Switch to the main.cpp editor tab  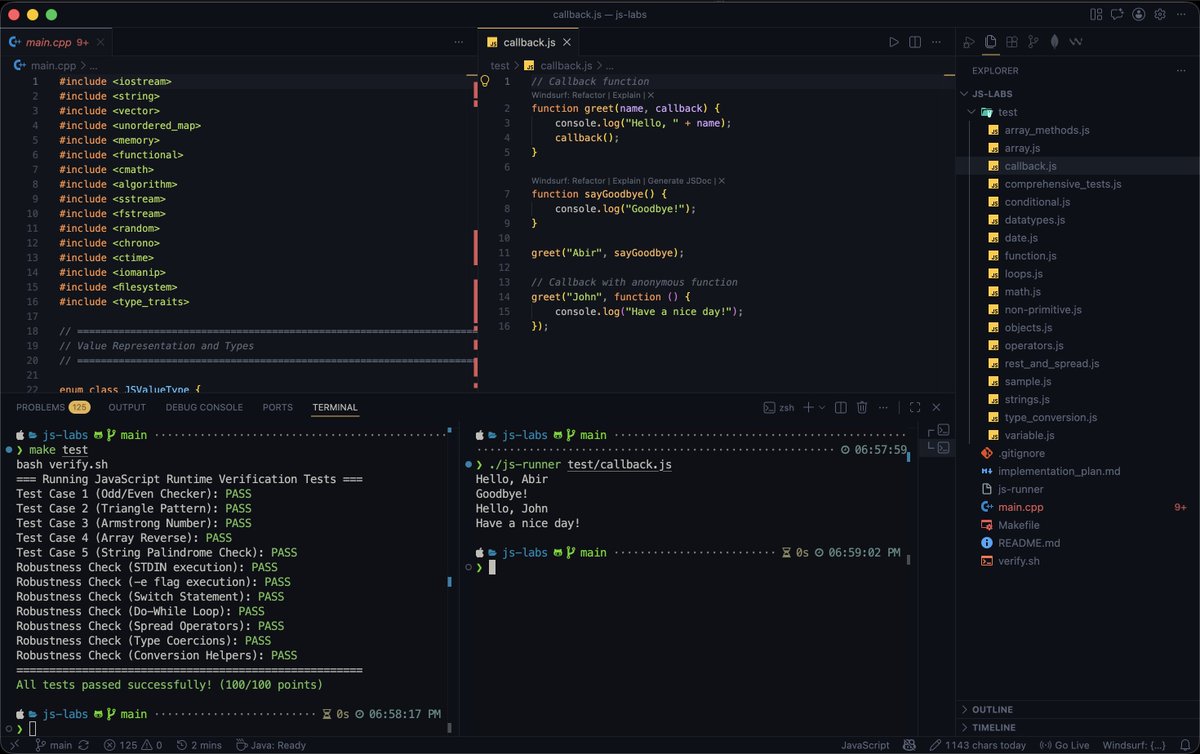(57, 42)
